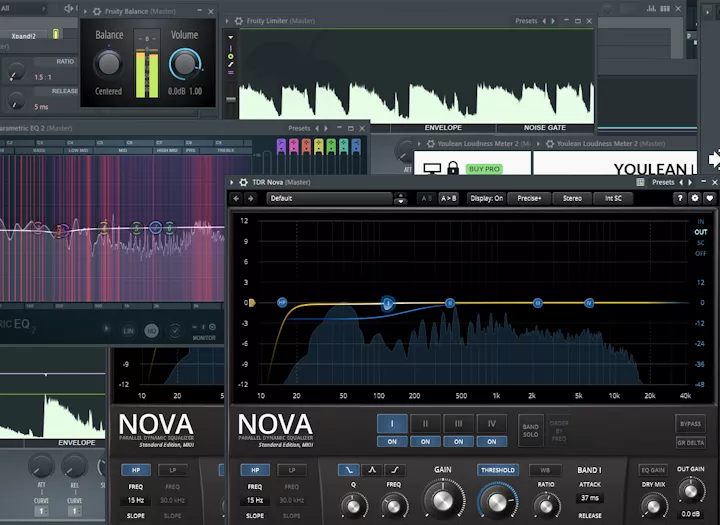Screen dimensions: 720x525
Task: Toggle band I ON switch
Action: (392, 441)
